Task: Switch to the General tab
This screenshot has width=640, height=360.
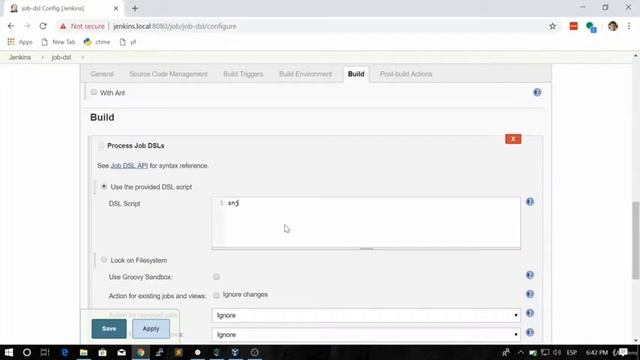Action: point(102,74)
